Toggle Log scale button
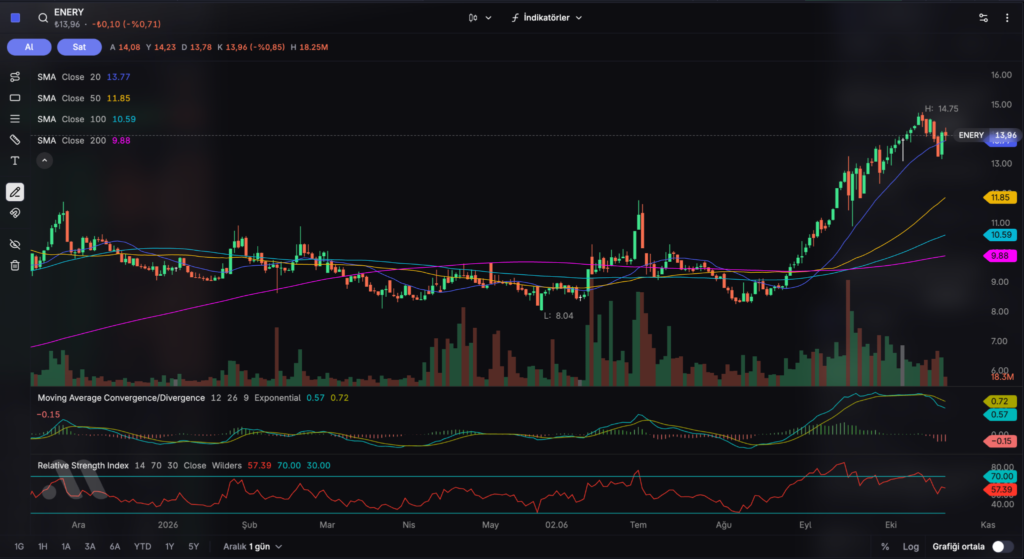This screenshot has height=559, width=1024. point(910,547)
